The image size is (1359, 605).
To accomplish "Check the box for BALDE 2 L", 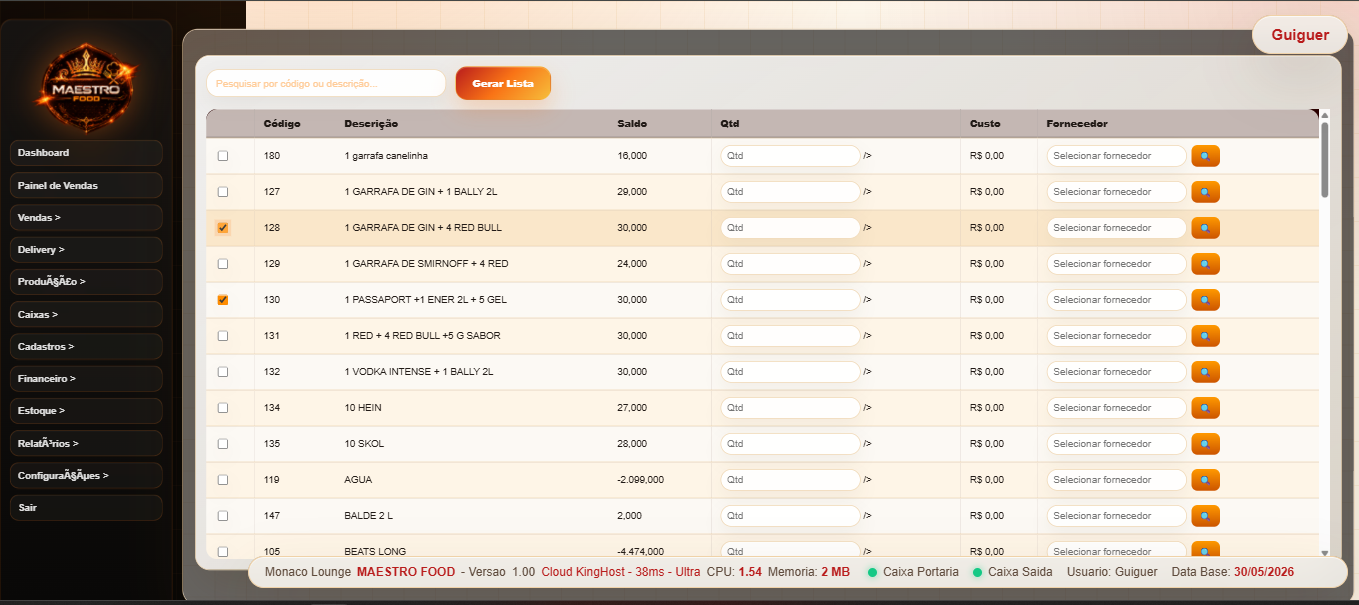I will click(223, 516).
